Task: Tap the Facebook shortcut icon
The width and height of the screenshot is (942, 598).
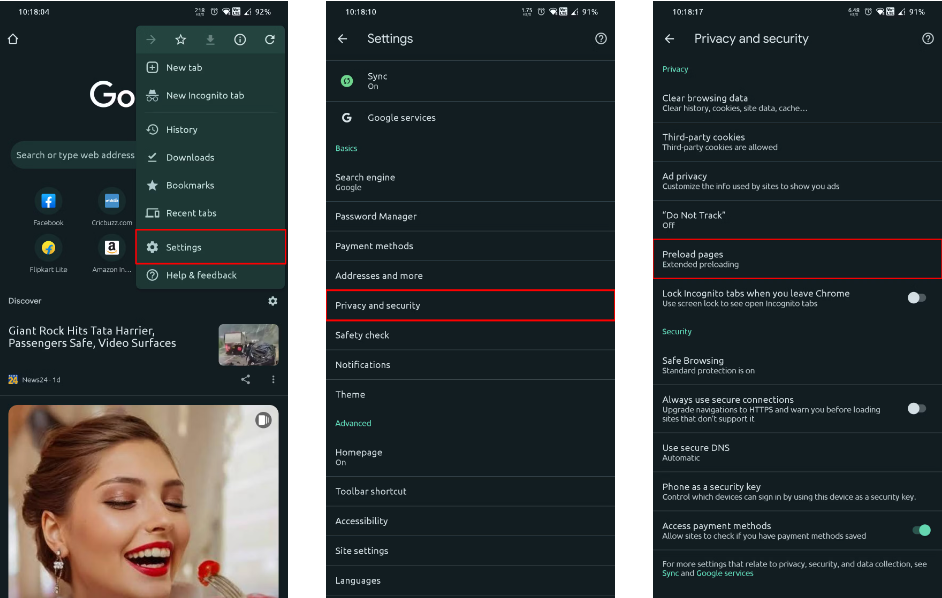Action: point(48,201)
